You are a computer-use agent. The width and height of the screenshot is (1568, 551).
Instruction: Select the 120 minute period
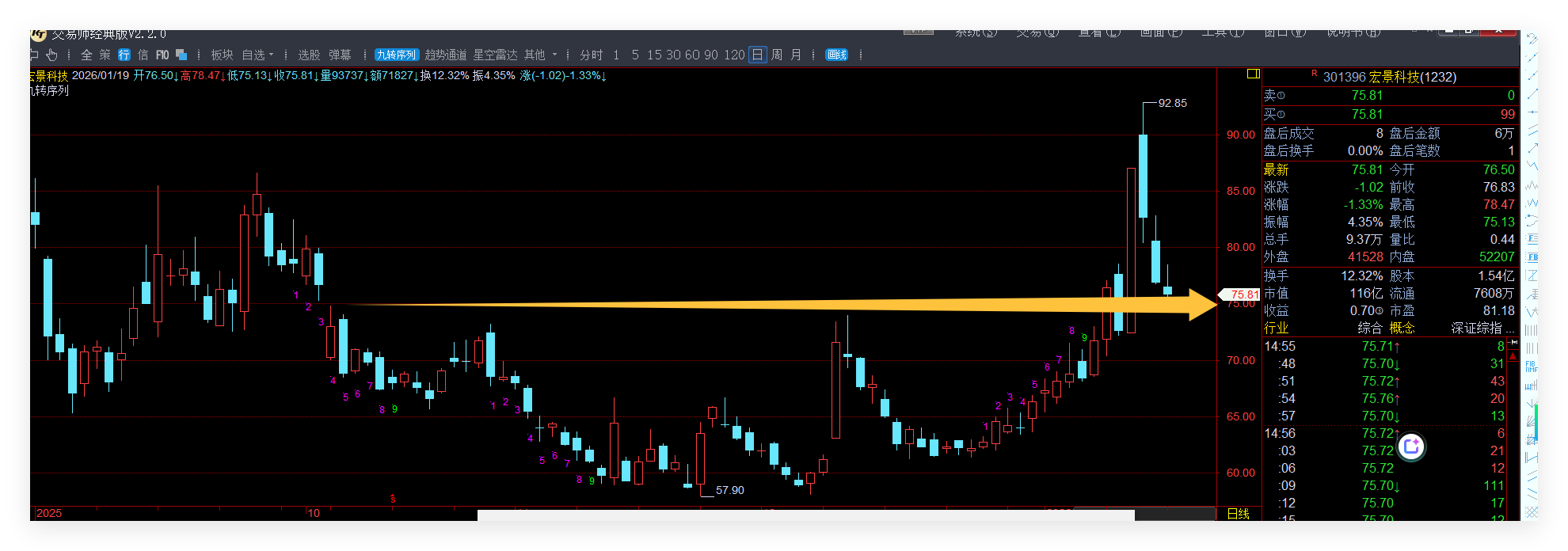pos(734,55)
